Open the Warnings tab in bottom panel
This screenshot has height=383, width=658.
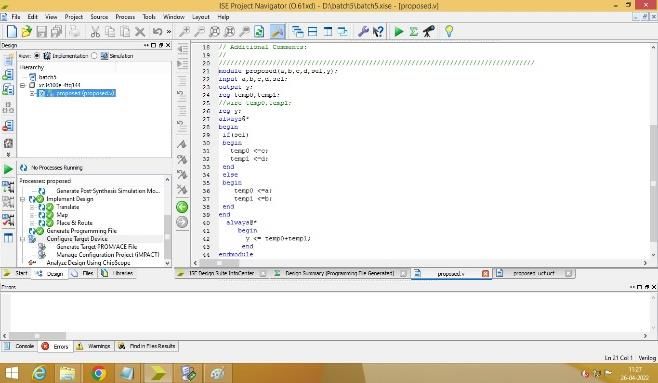[x=94, y=346]
